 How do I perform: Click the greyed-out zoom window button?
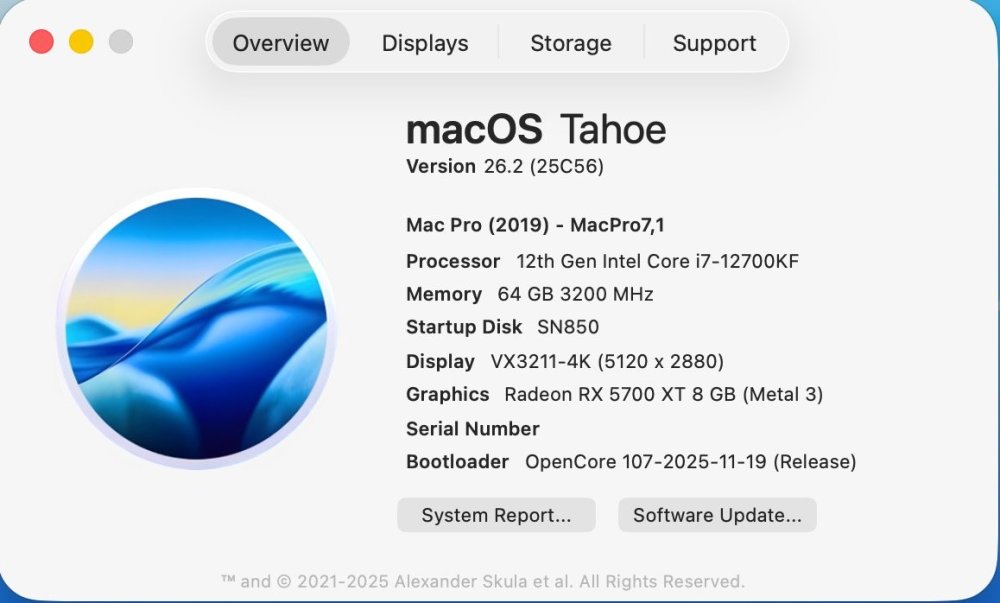click(121, 42)
